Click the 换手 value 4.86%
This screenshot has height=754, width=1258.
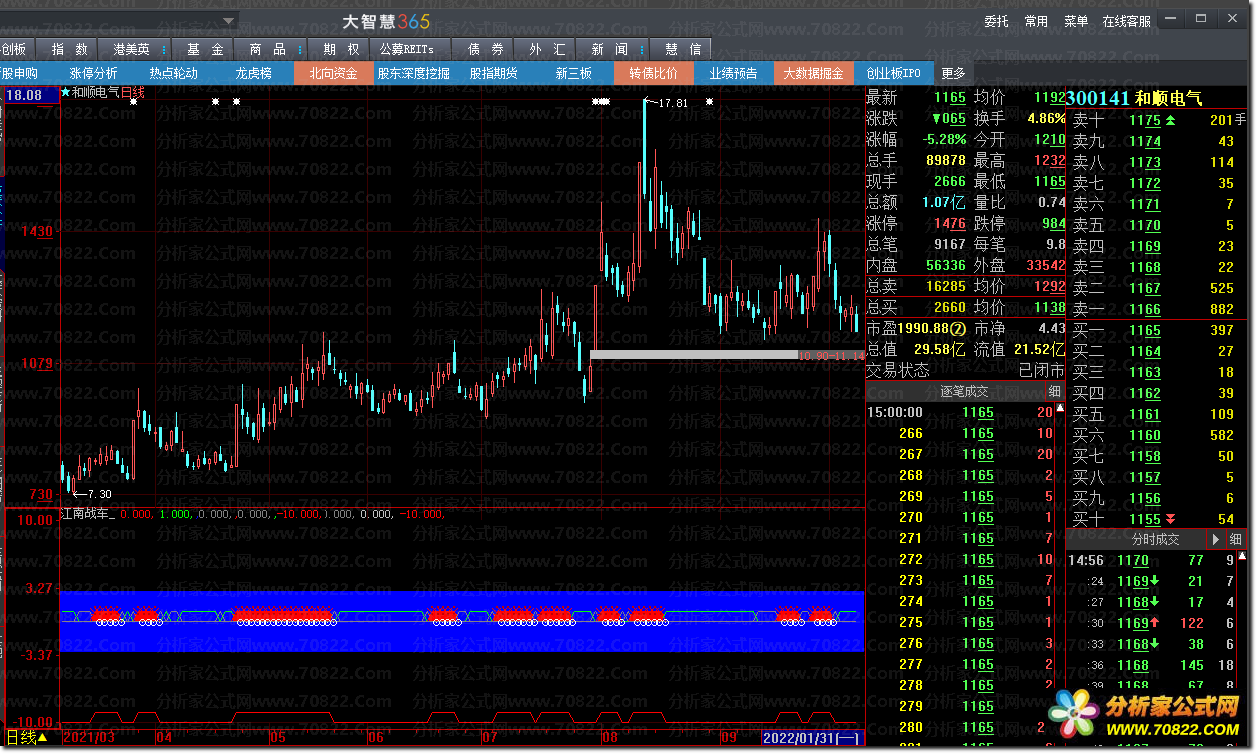(x=1045, y=118)
